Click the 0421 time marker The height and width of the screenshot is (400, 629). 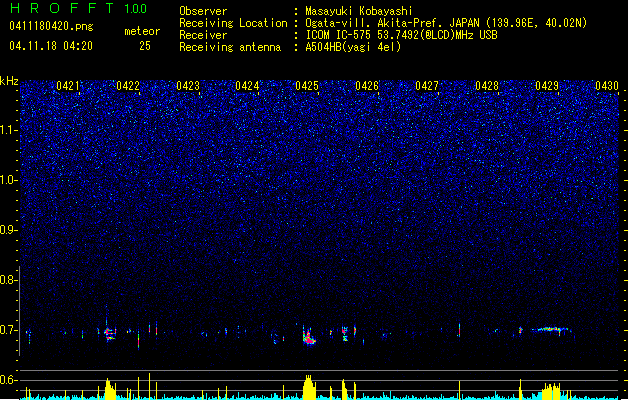click(68, 86)
